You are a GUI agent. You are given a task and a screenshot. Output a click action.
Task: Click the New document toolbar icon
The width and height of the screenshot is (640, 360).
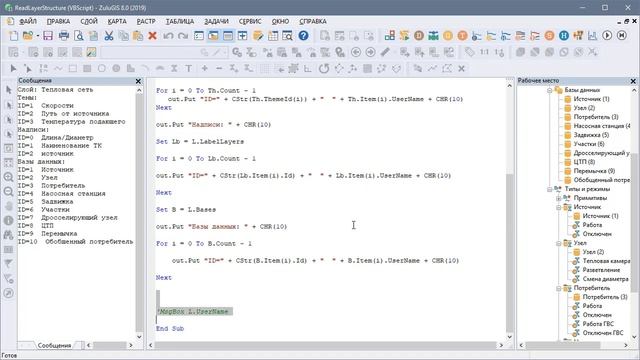[13, 36]
